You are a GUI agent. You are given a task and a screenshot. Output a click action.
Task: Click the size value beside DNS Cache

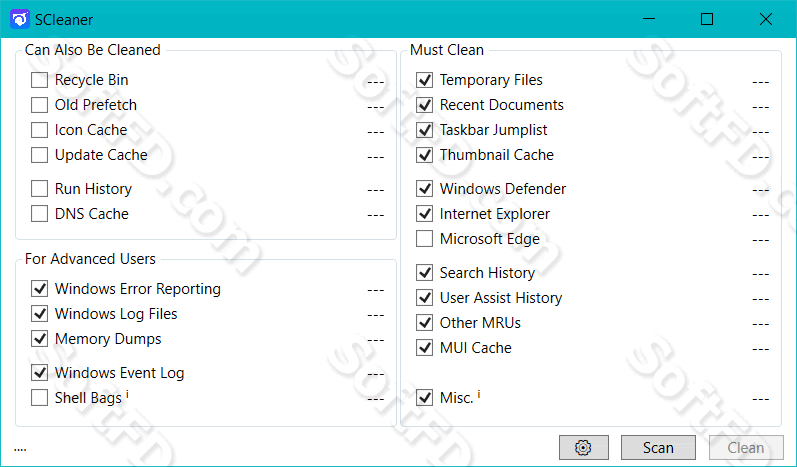376,215
